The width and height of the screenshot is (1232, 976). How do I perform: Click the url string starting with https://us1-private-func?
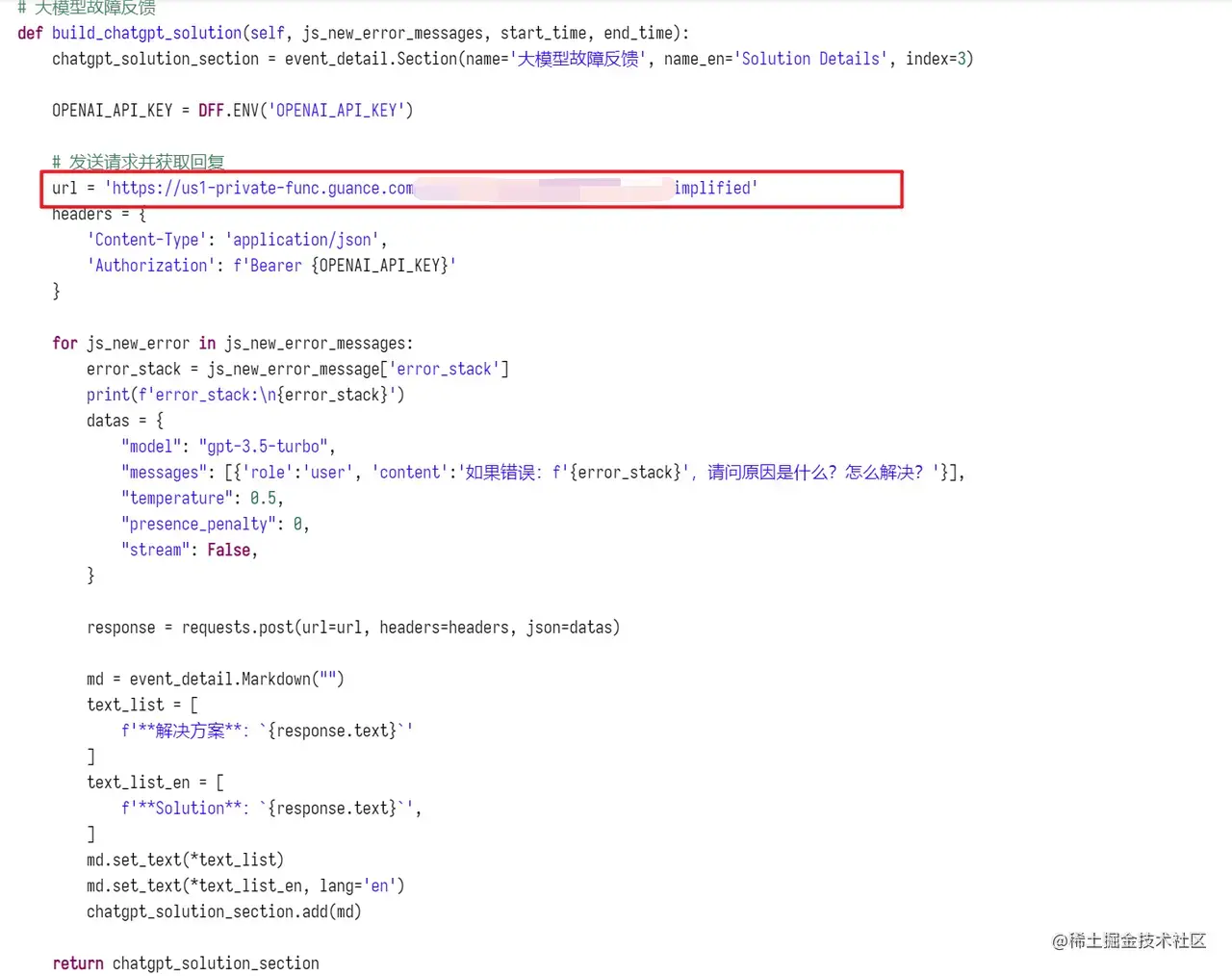(x=431, y=188)
